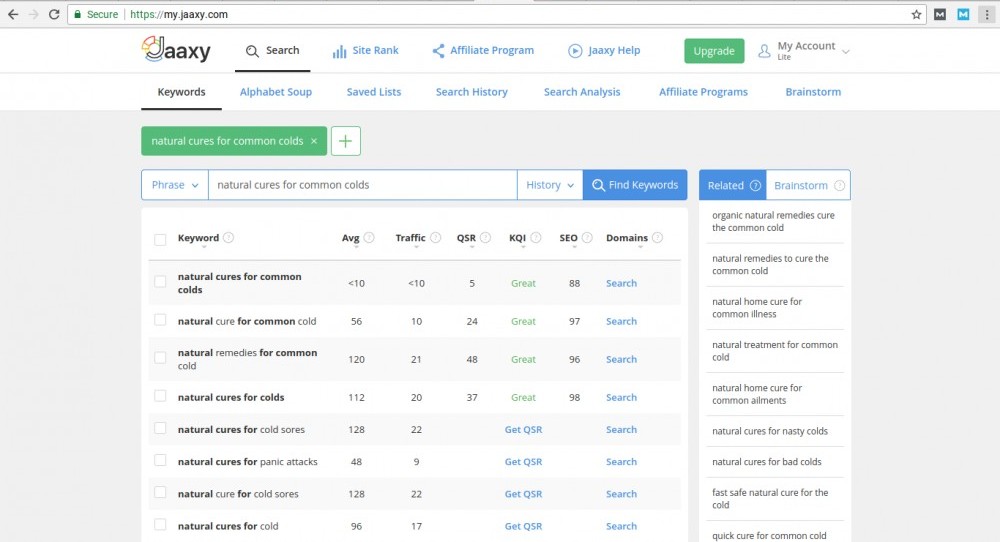Add a new search tab with plus button

point(345,141)
